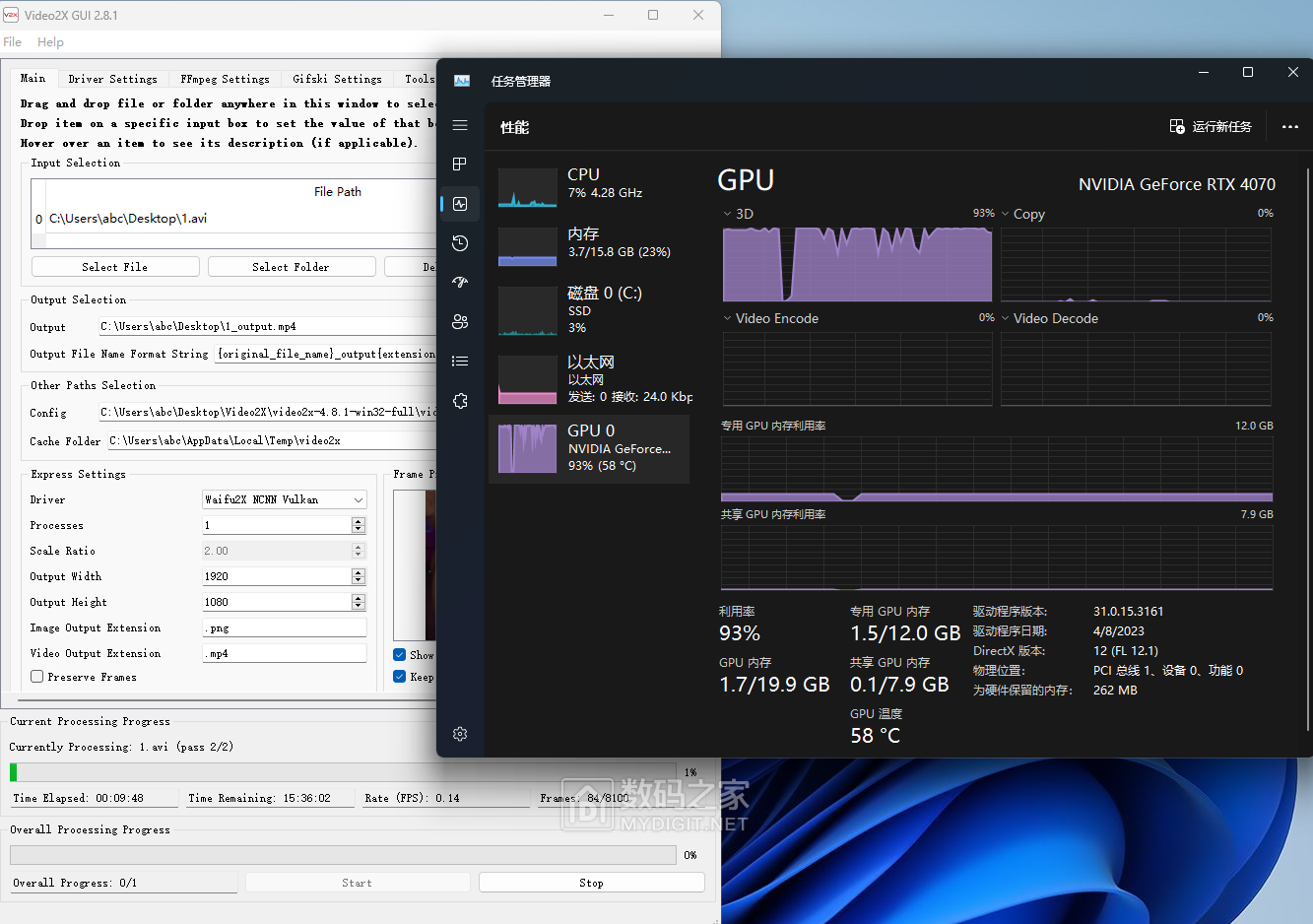
Task: Open Processes page icon in Task Manager sidebar
Action: [x=460, y=165]
